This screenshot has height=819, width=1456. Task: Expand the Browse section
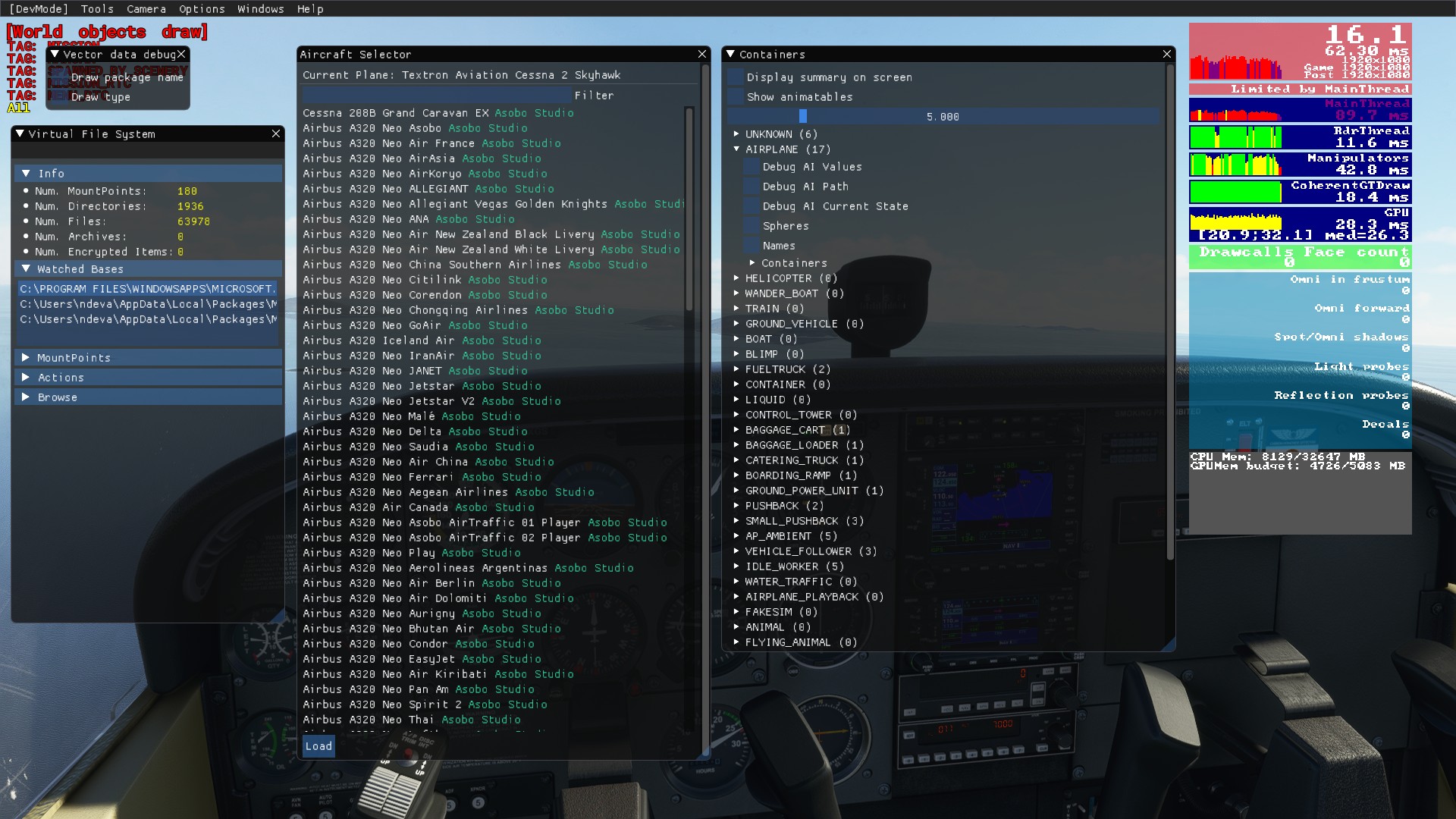tap(148, 397)
